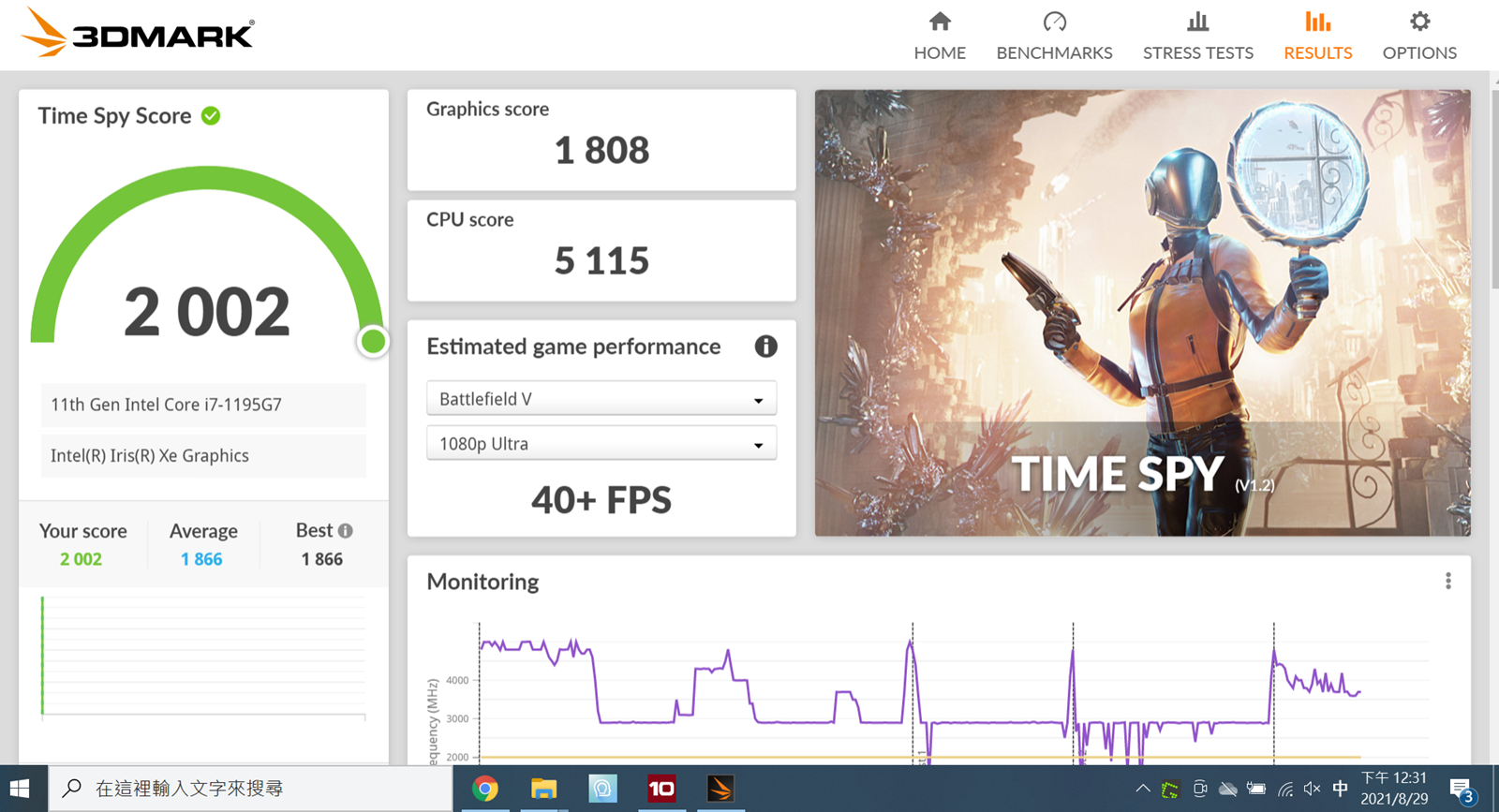The width and height of the screenshot is (1499, 812).
Task: Click info icon beside Estimated game performance
Action: click(765, 347)
